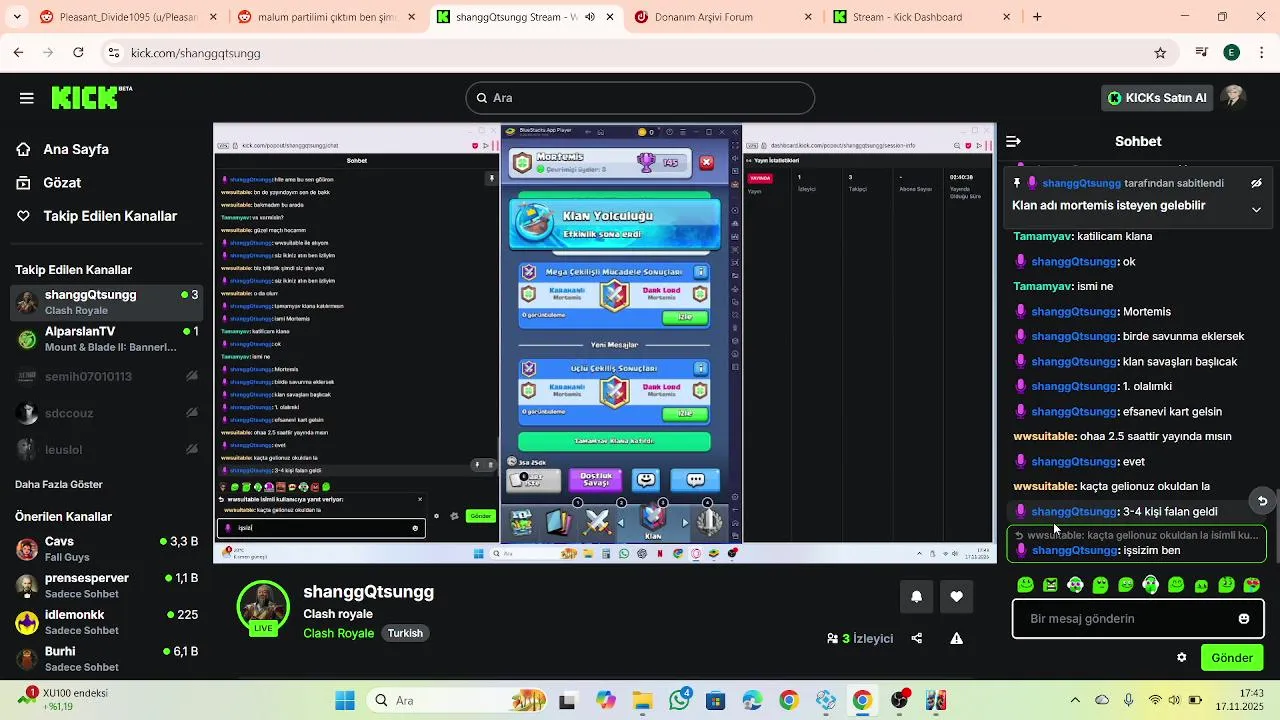Viewport: 1280px width, 720px height.
Task: Open recommended channel Burhi
Action: coord(106,658)
